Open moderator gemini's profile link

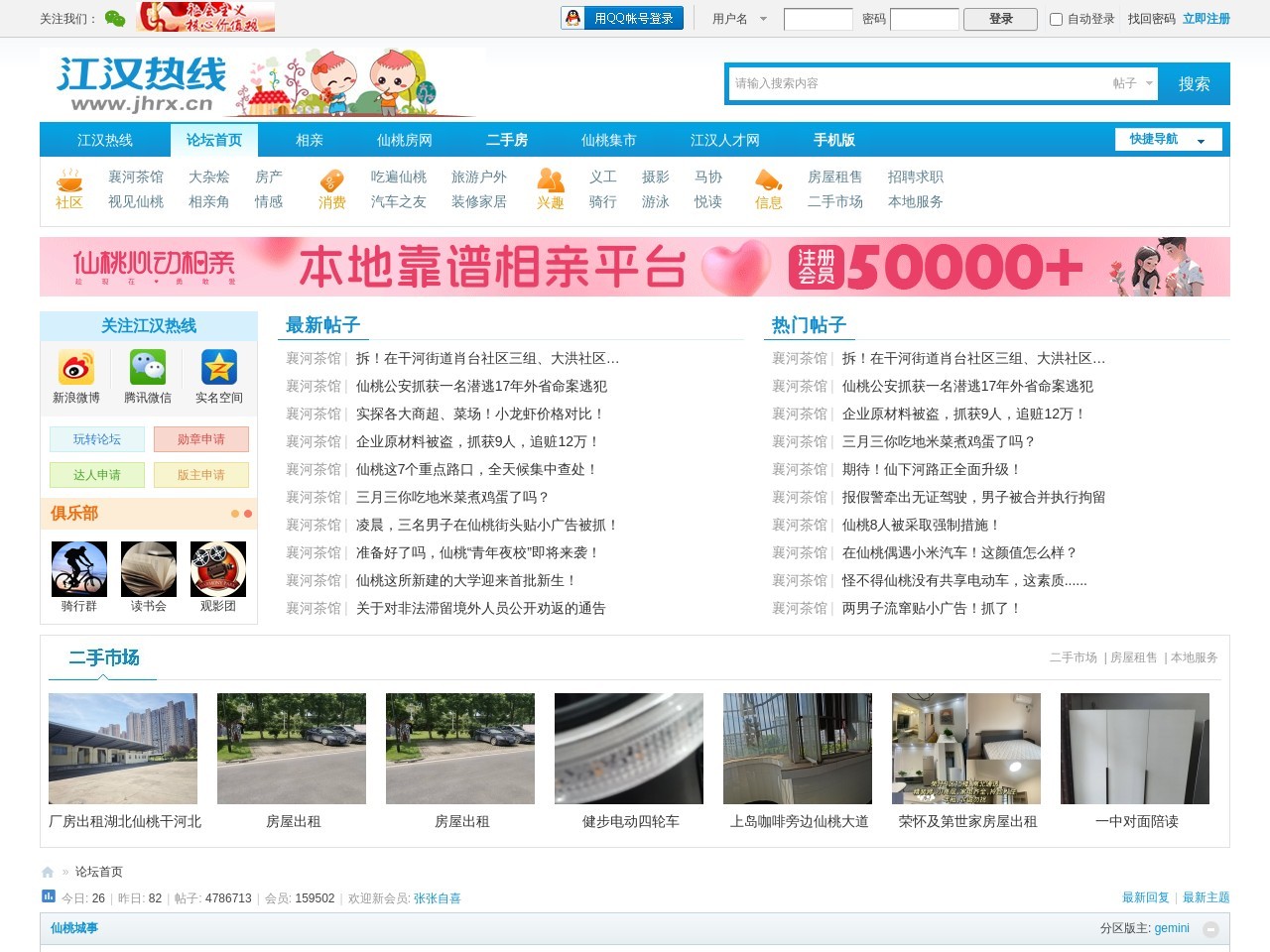click(x=1172, y=928)
